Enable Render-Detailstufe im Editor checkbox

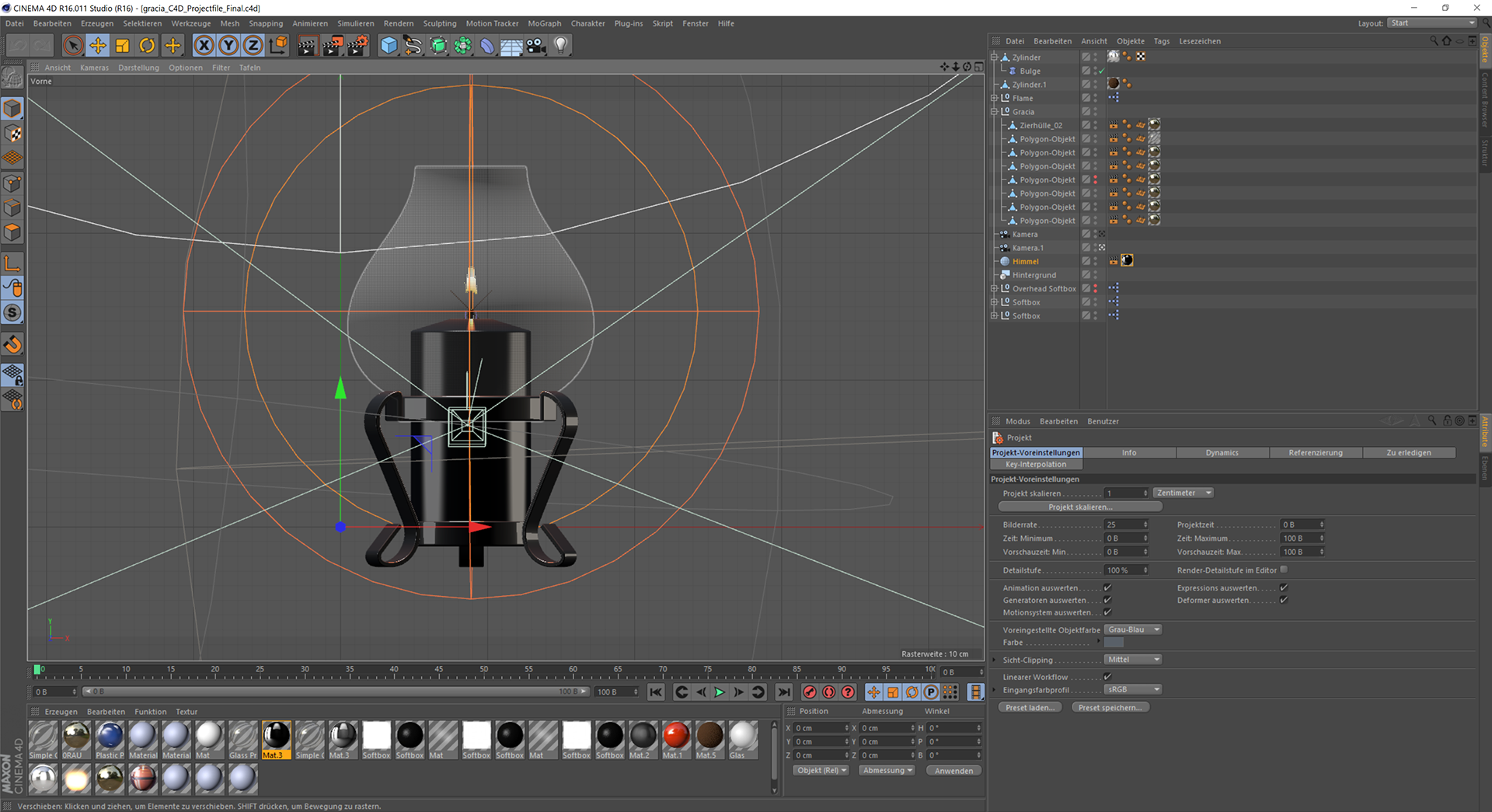coord(1284,570)
